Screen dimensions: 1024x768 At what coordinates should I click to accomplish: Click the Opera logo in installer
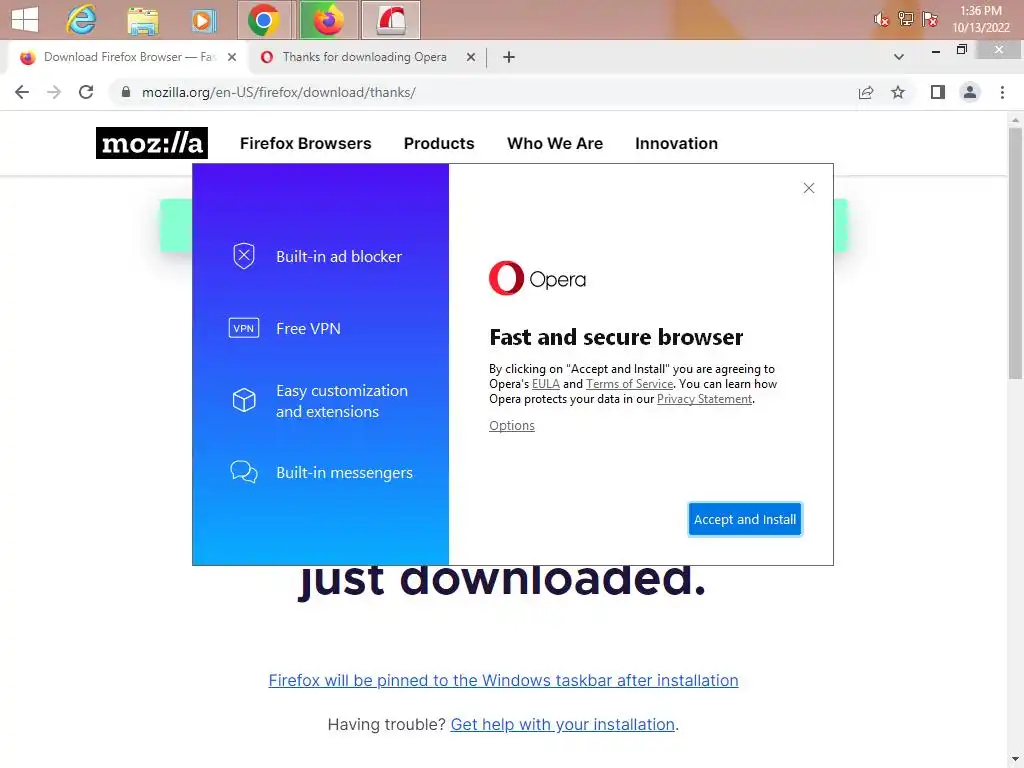537,278
